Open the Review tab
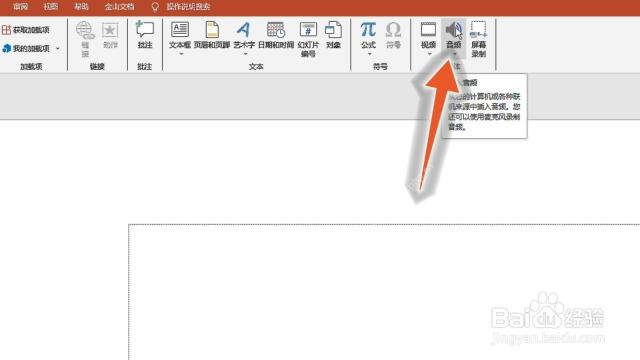Viewport: 640px width, 360px height. [x=20, y=7]
